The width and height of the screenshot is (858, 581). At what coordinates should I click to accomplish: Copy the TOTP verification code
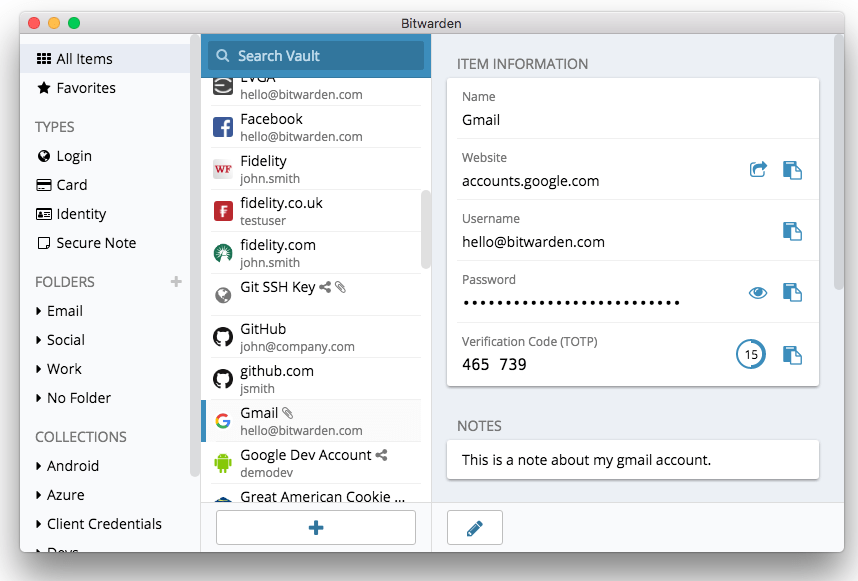pos(792,355)
